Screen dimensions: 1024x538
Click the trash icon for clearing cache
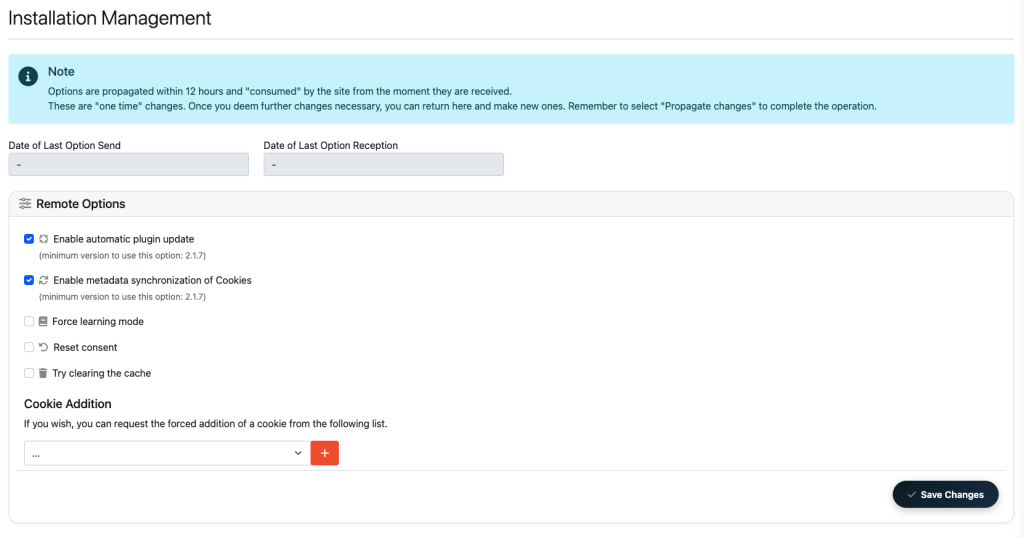(x=43, y=374)
